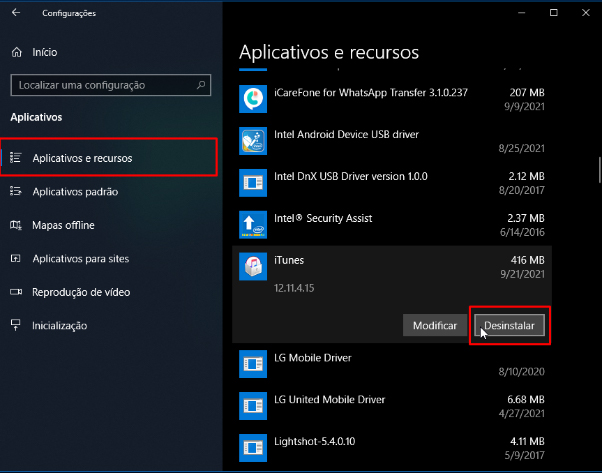
Task: Click the LG United Mobile Driver icon
Action: (x=253, y=406)
